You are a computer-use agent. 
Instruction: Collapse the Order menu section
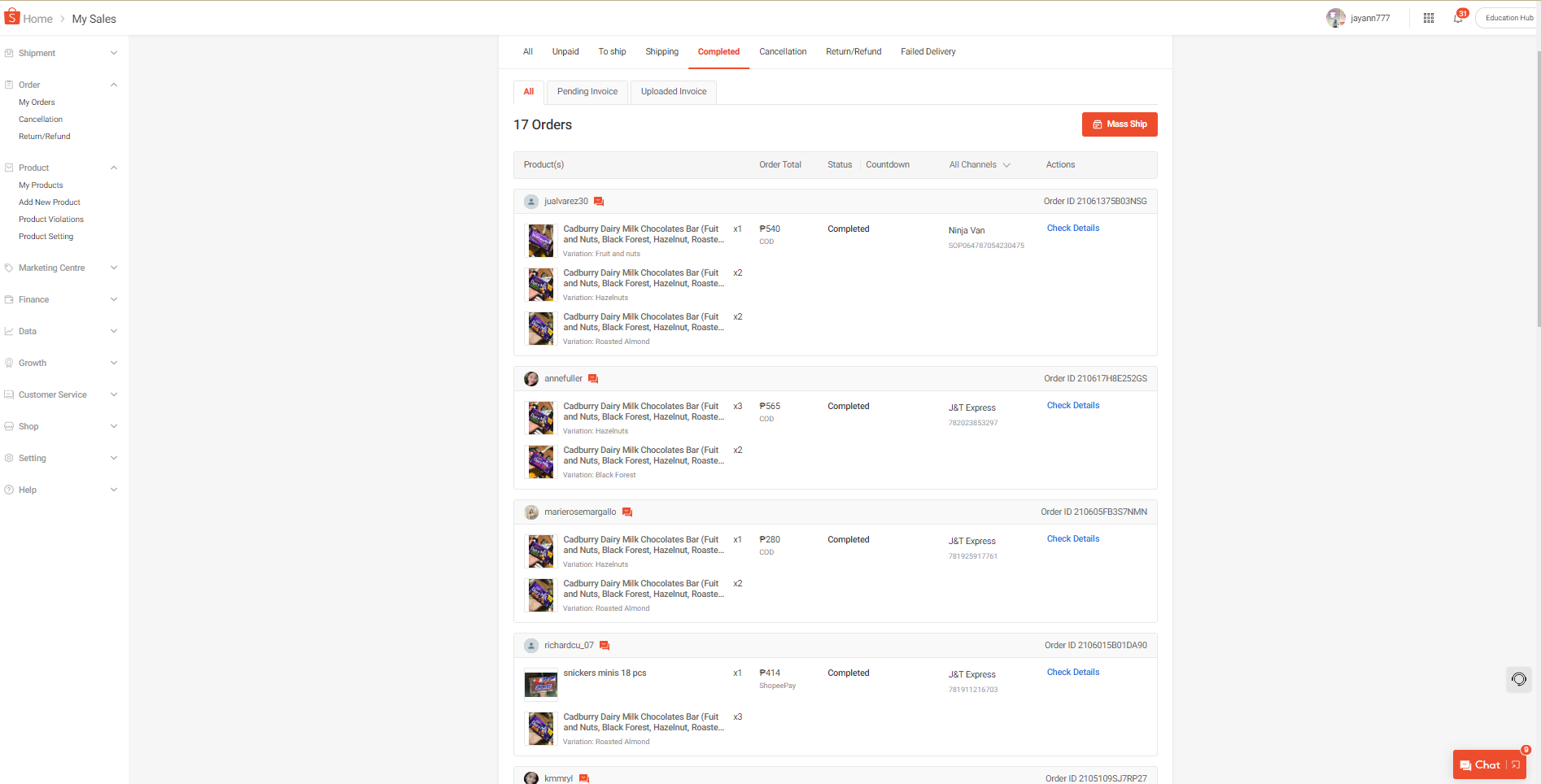114,85
